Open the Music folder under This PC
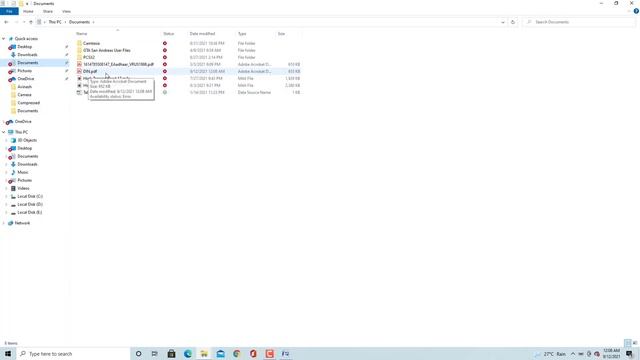 pos(23,172)
